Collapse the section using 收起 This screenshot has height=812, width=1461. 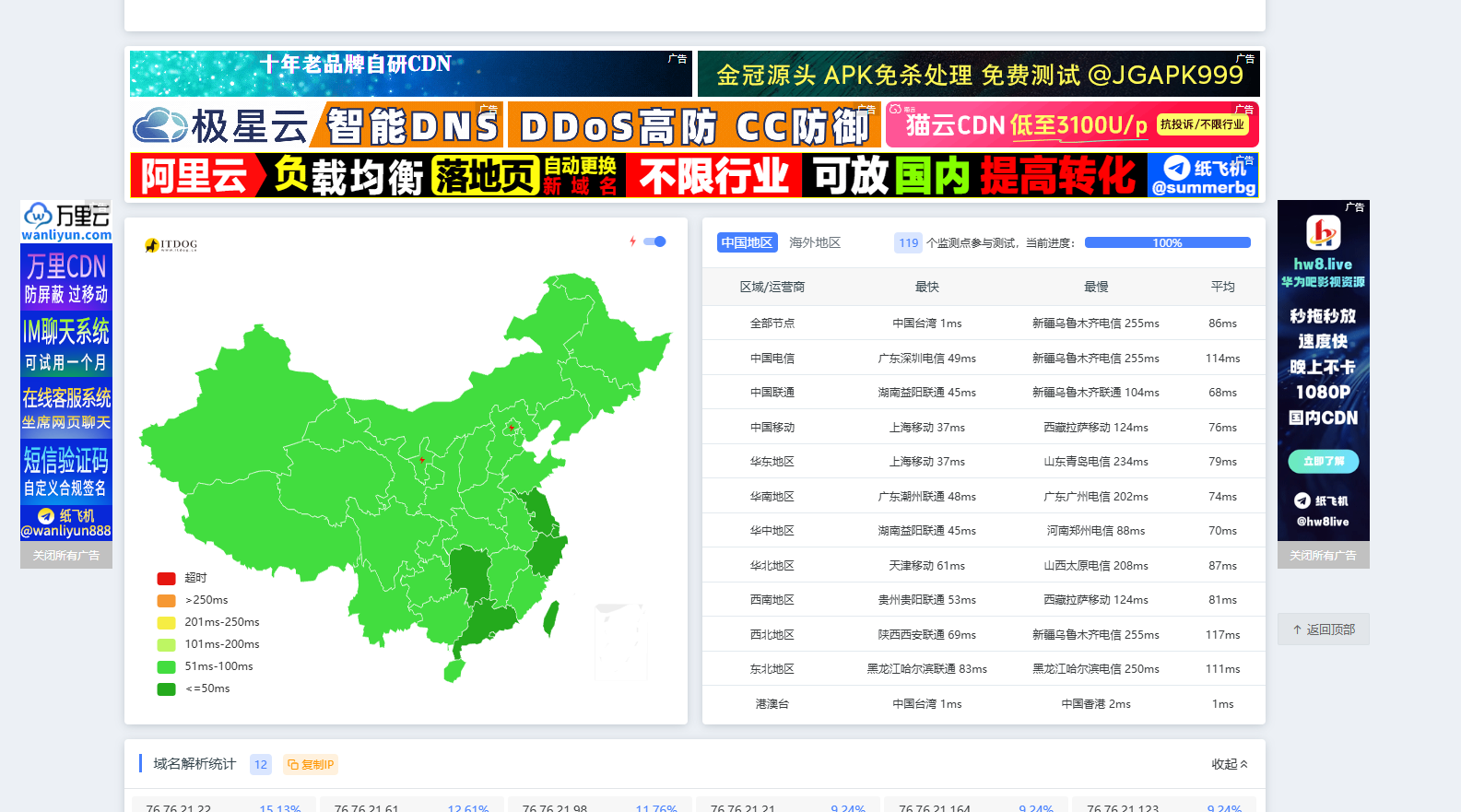1230,764
